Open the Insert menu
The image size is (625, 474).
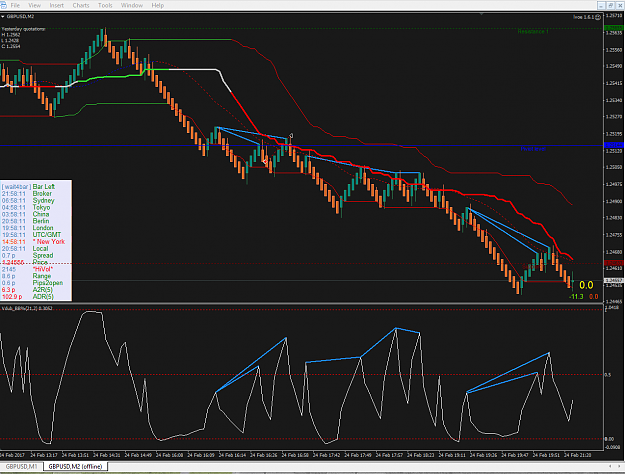pos(57,5)
